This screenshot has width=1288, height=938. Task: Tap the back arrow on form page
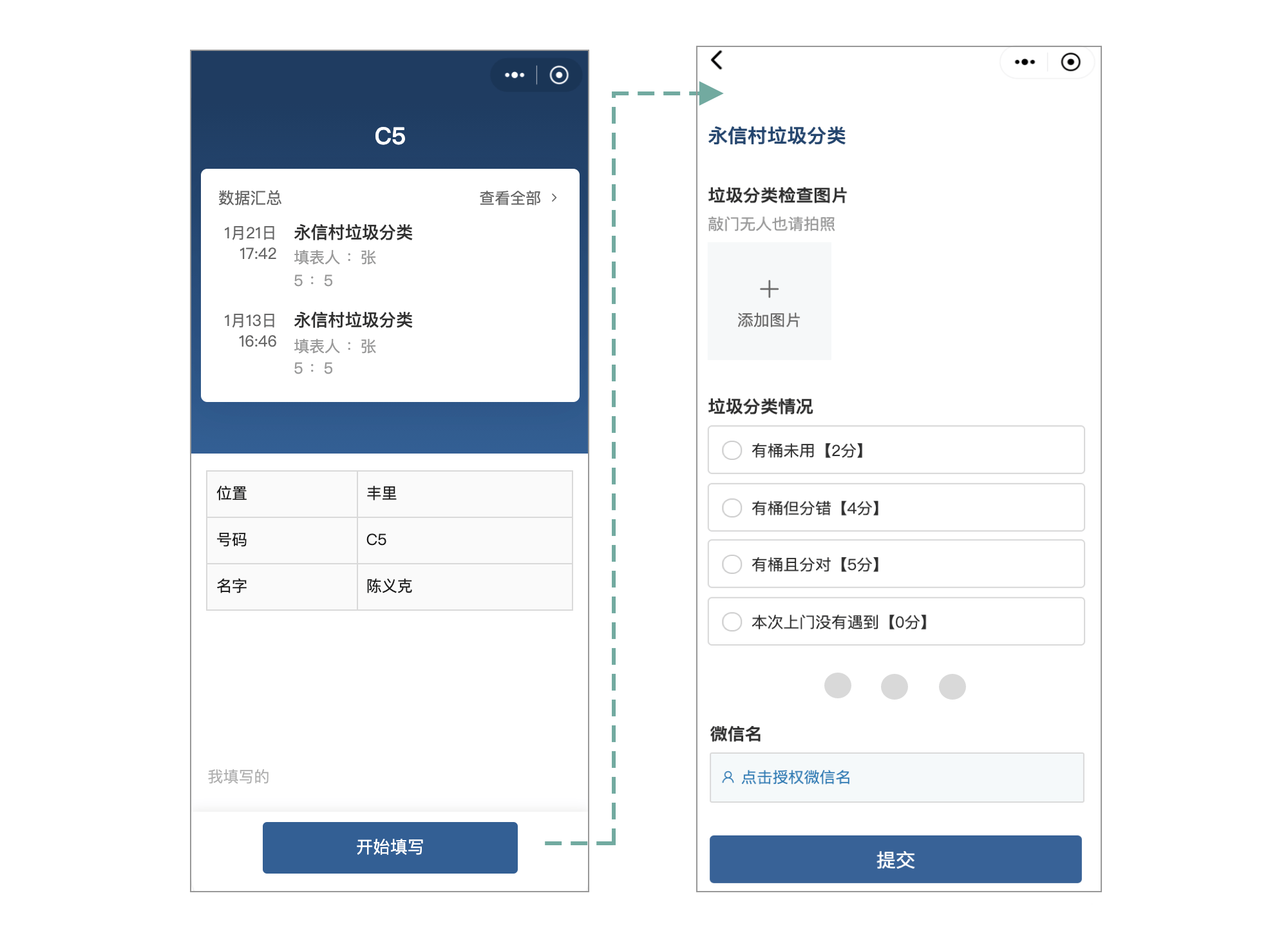click(x=717, y=60)
